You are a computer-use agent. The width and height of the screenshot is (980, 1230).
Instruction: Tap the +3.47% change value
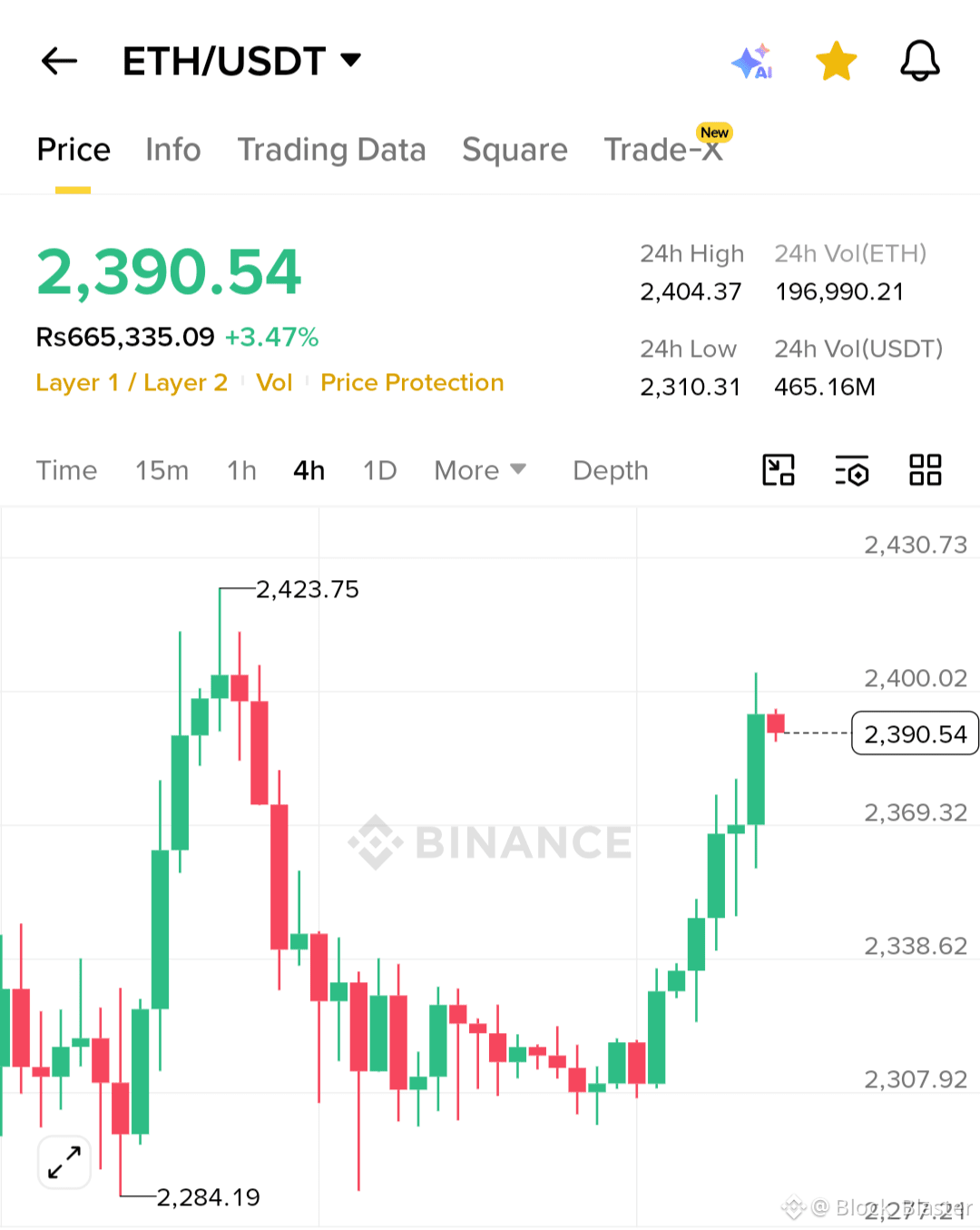pos(272,337)
